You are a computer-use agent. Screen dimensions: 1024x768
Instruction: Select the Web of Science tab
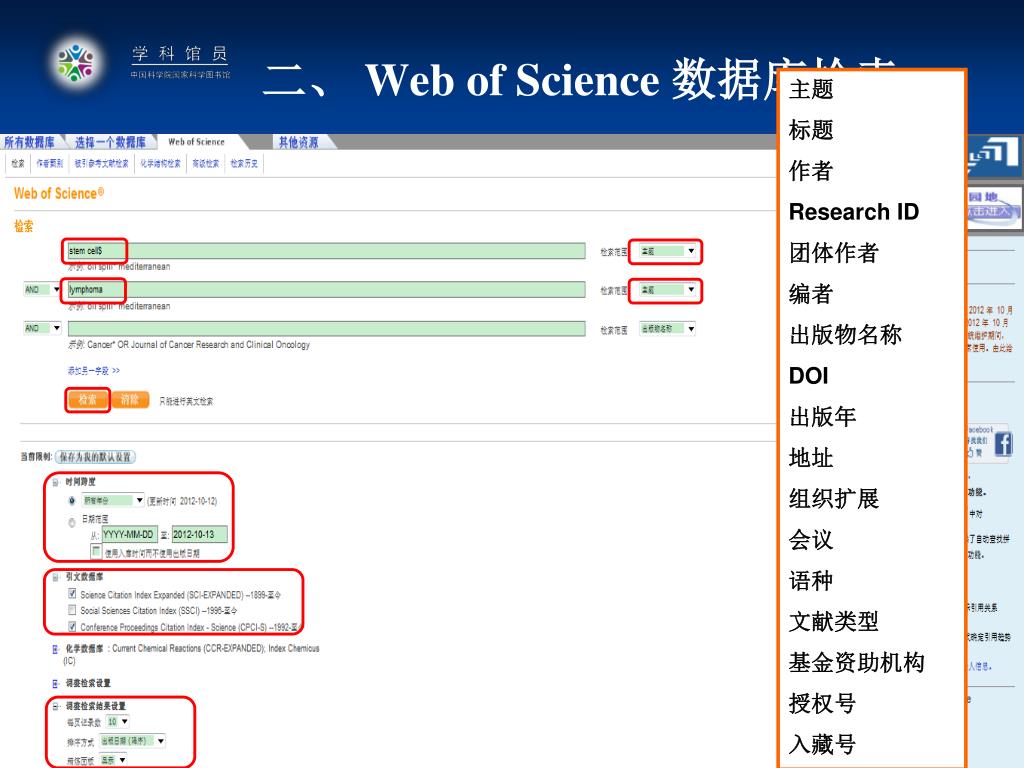pos(197,142)
